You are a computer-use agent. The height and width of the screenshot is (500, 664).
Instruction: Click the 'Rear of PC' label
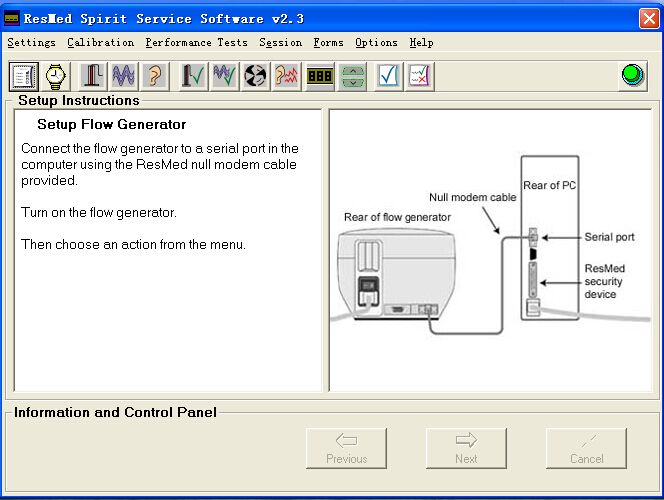550,185
